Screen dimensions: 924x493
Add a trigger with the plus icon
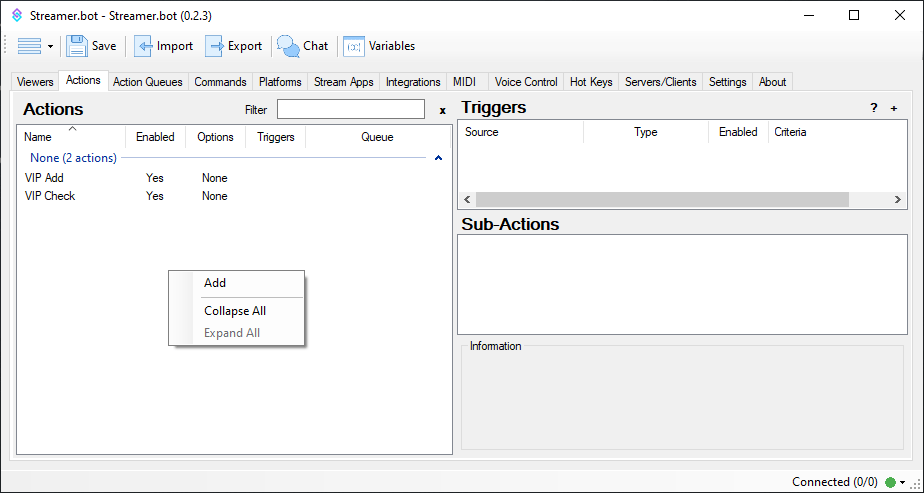[x=894, y=108]
